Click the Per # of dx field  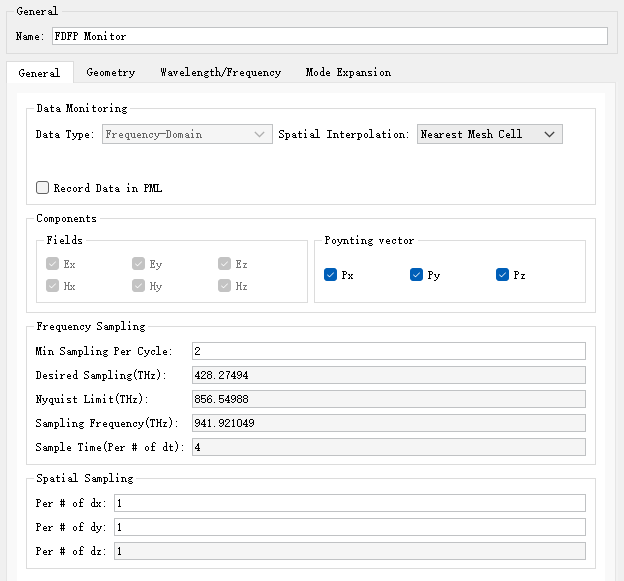[349, 503]
